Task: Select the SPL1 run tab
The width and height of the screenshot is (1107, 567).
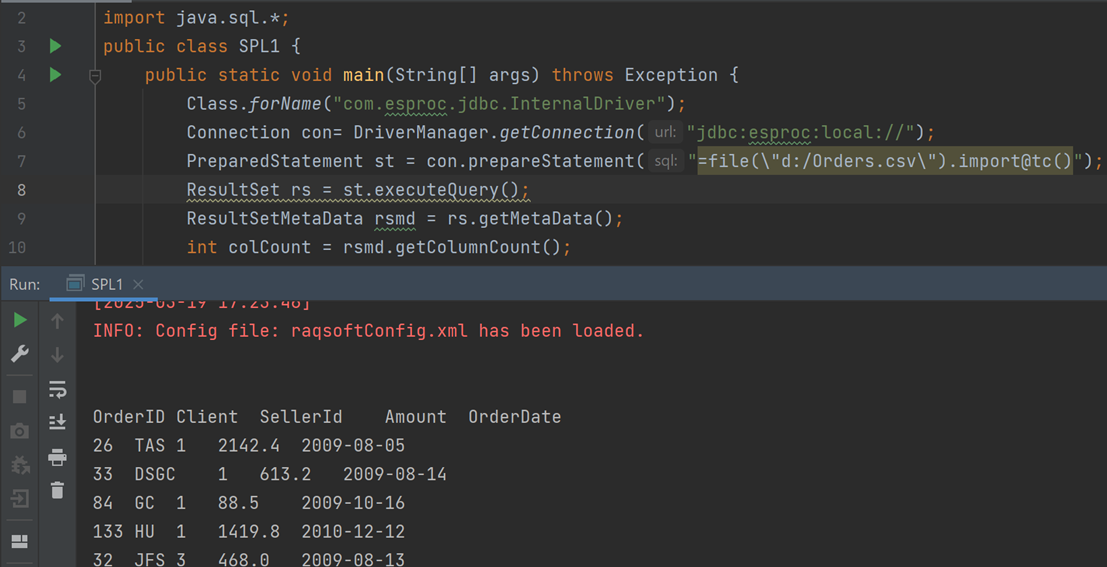Action: [x=106, y=284]
